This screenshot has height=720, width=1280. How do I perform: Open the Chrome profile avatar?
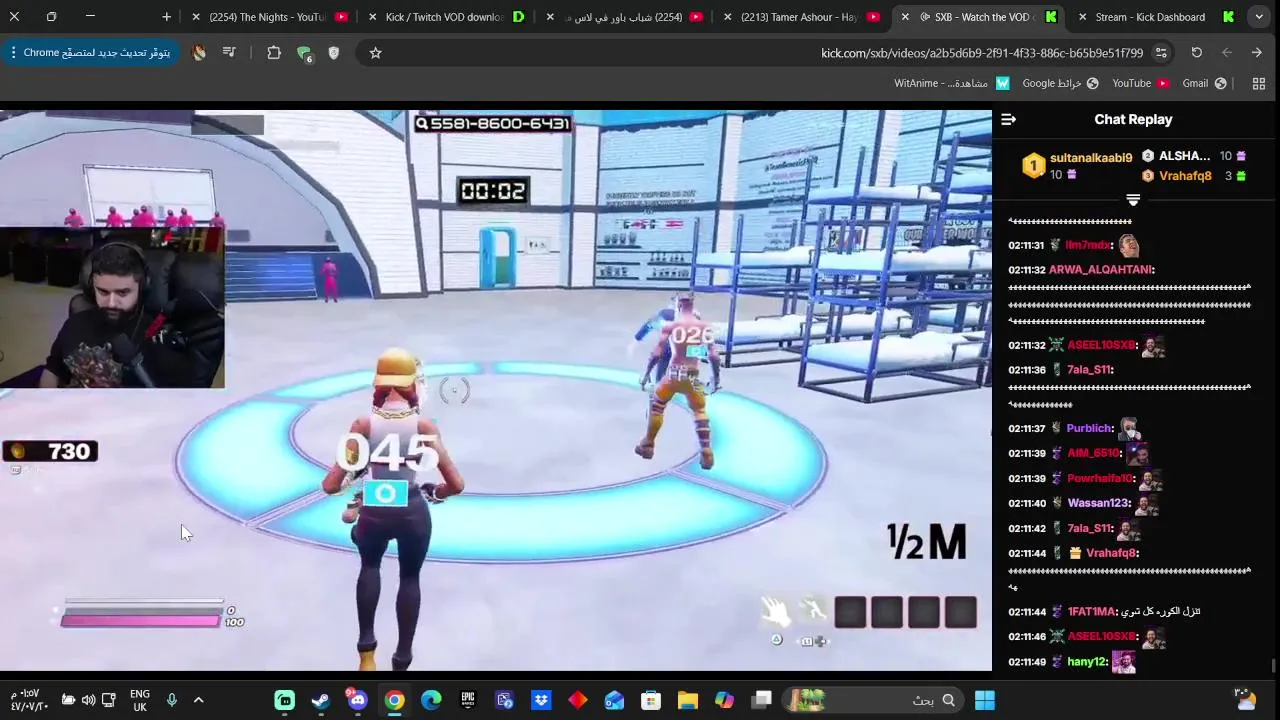click(x=199, y=53)
